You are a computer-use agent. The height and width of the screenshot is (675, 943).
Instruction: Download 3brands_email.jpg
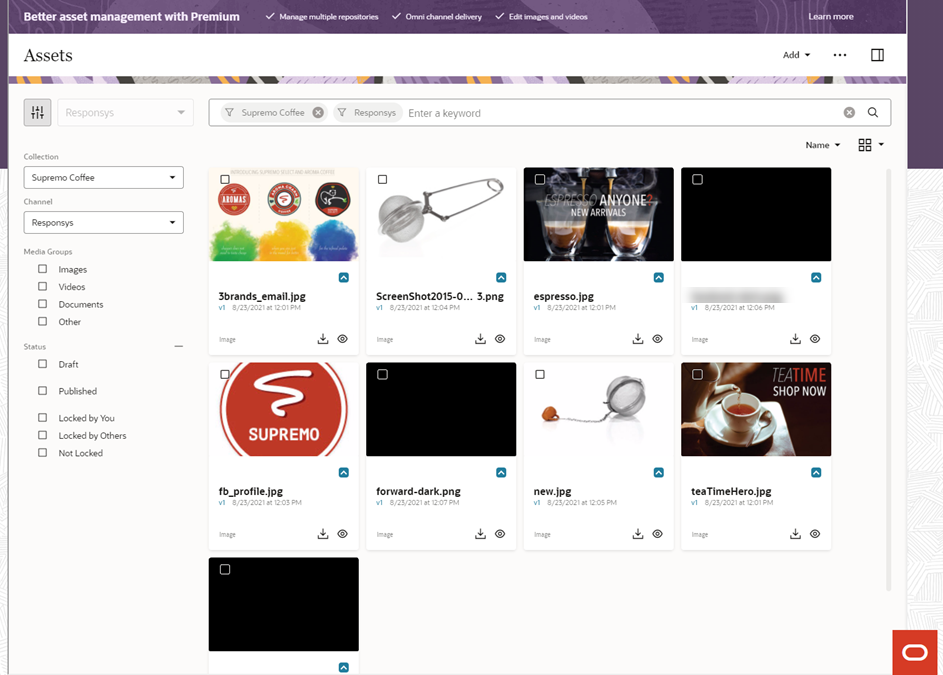[x=323, y=339]
